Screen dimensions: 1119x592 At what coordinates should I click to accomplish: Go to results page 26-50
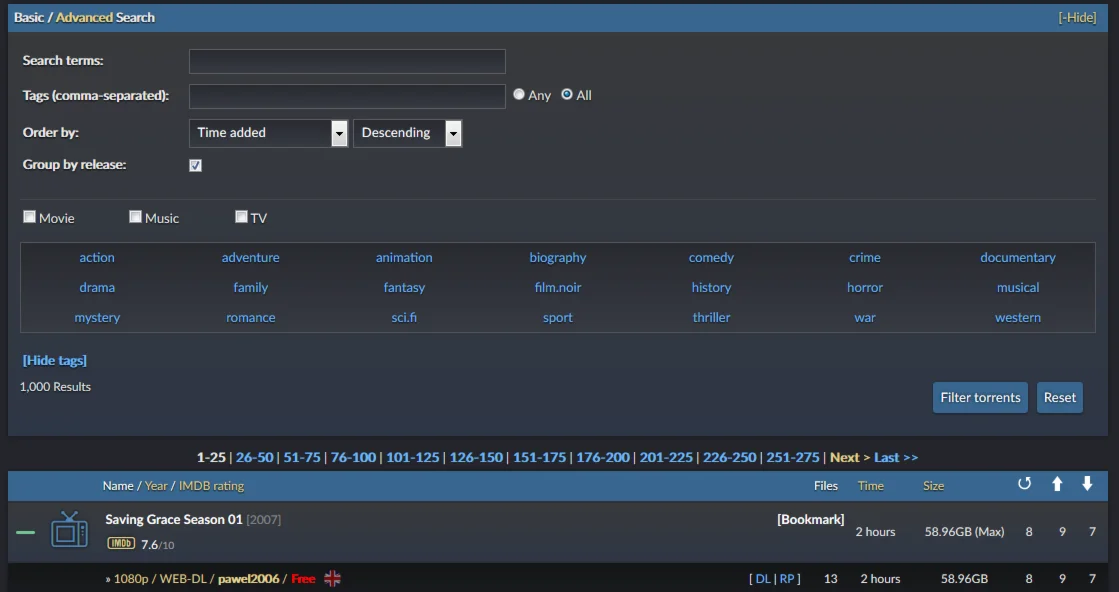[254, 457]
